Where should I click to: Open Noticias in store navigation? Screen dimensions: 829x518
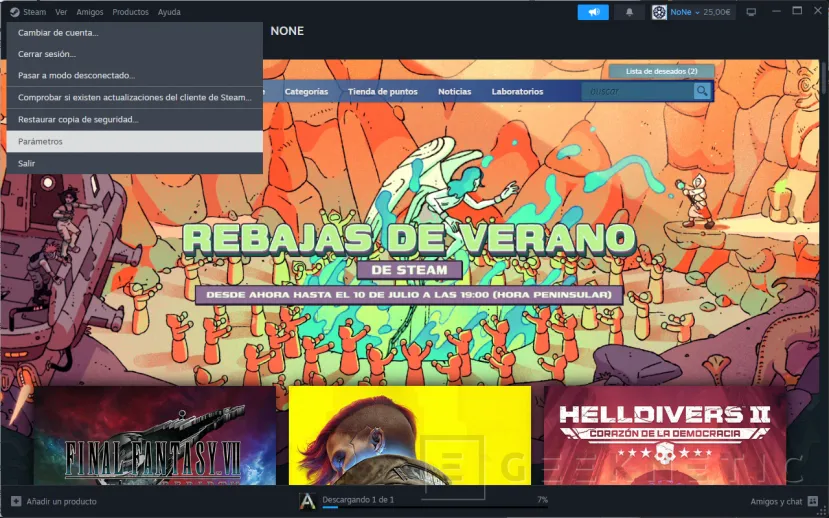point(455,91)
